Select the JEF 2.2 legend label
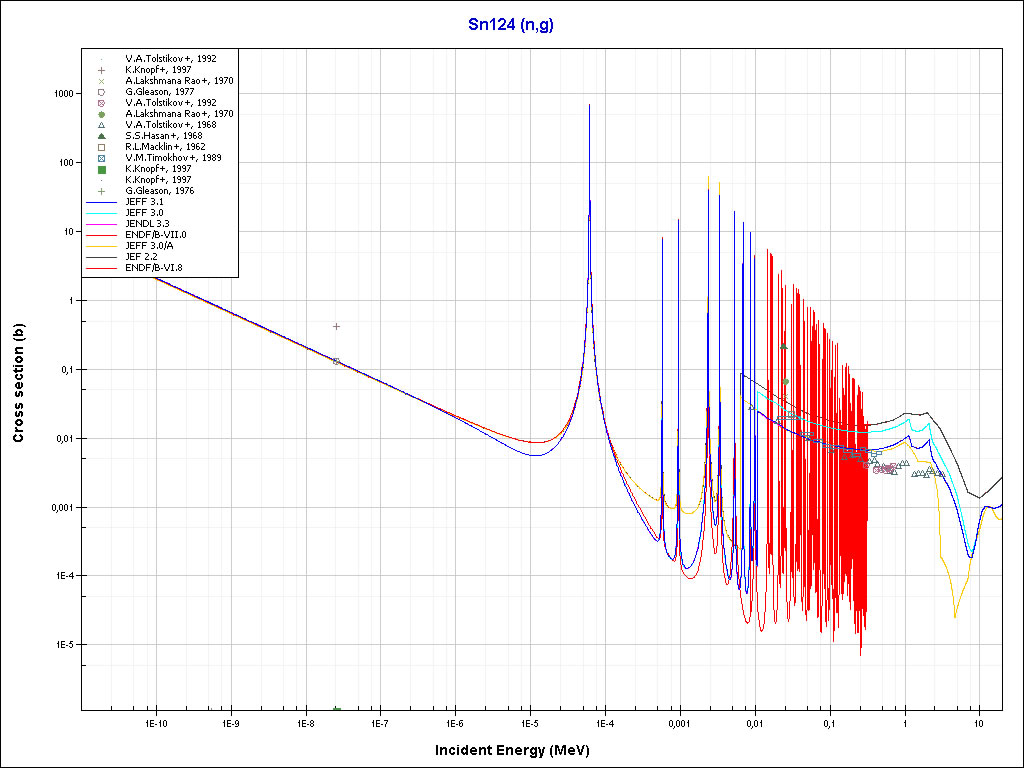This screenshot has width=1024, height=768. tap(143, 257)
